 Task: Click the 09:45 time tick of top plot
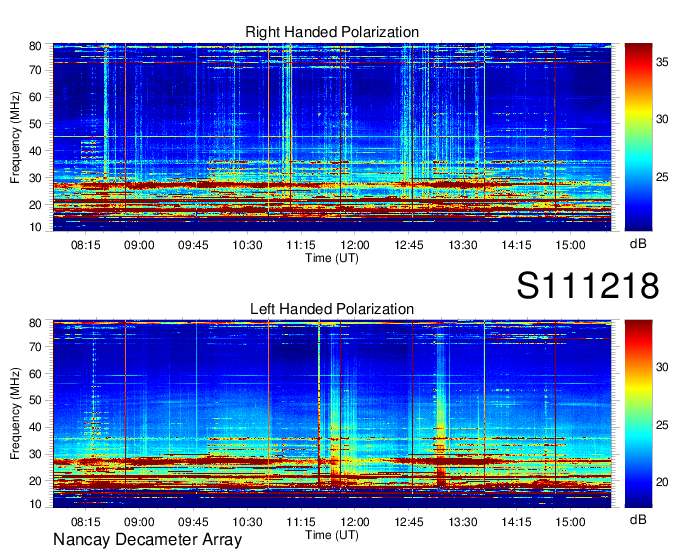tap(193, 245)
